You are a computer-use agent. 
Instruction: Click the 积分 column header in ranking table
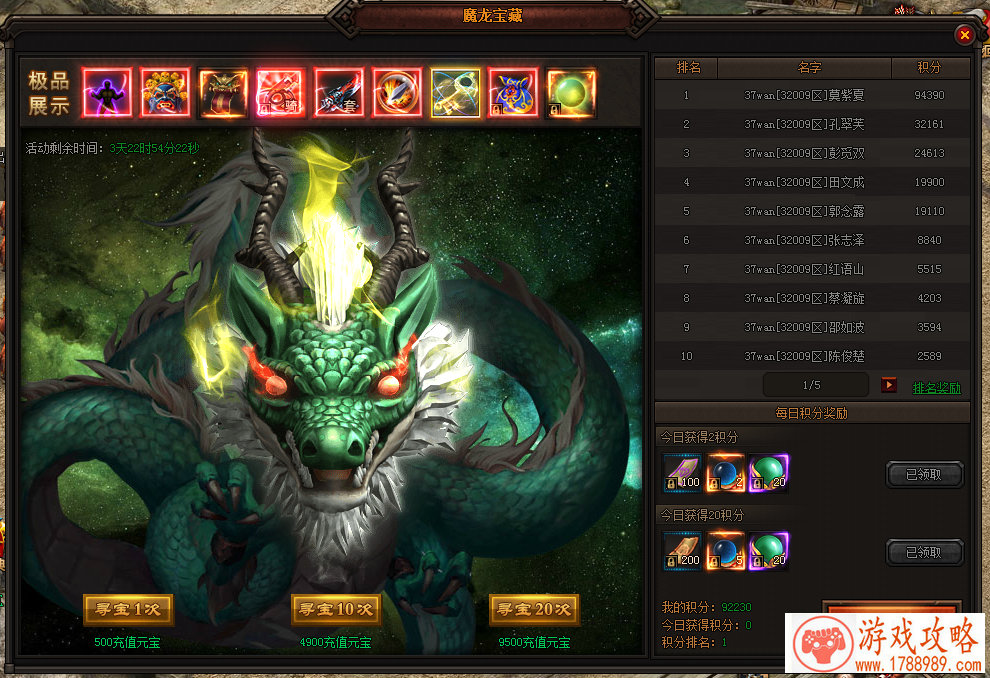coord(929,68)
